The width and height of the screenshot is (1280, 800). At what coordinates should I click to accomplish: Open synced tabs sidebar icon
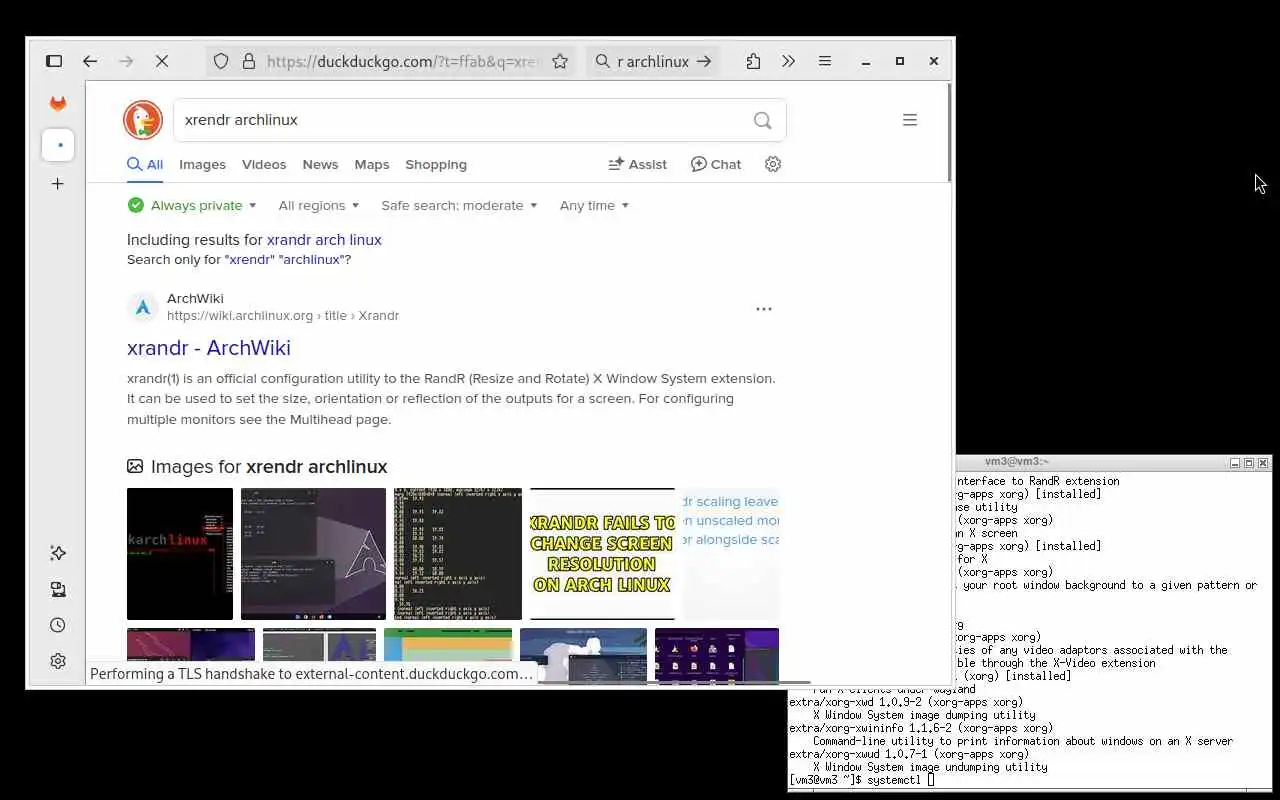(x=58, y=589)
